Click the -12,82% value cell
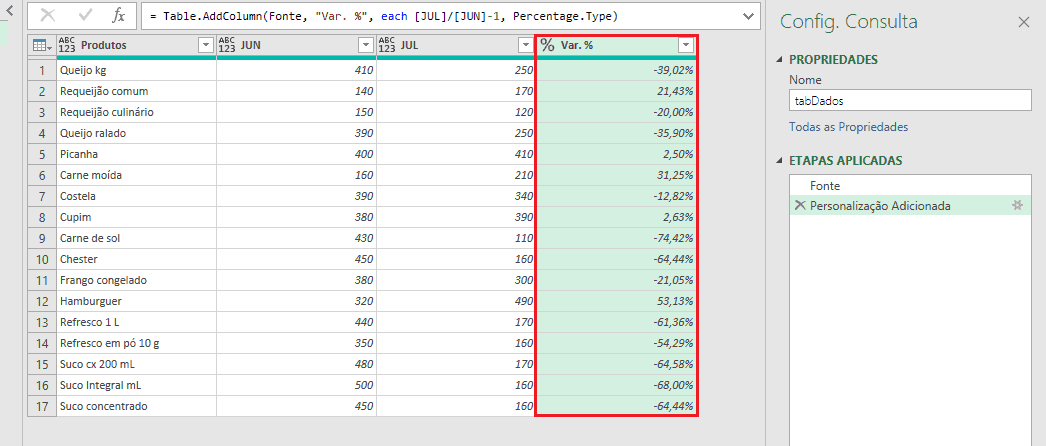1046x446 pixels. coord(616,196)
